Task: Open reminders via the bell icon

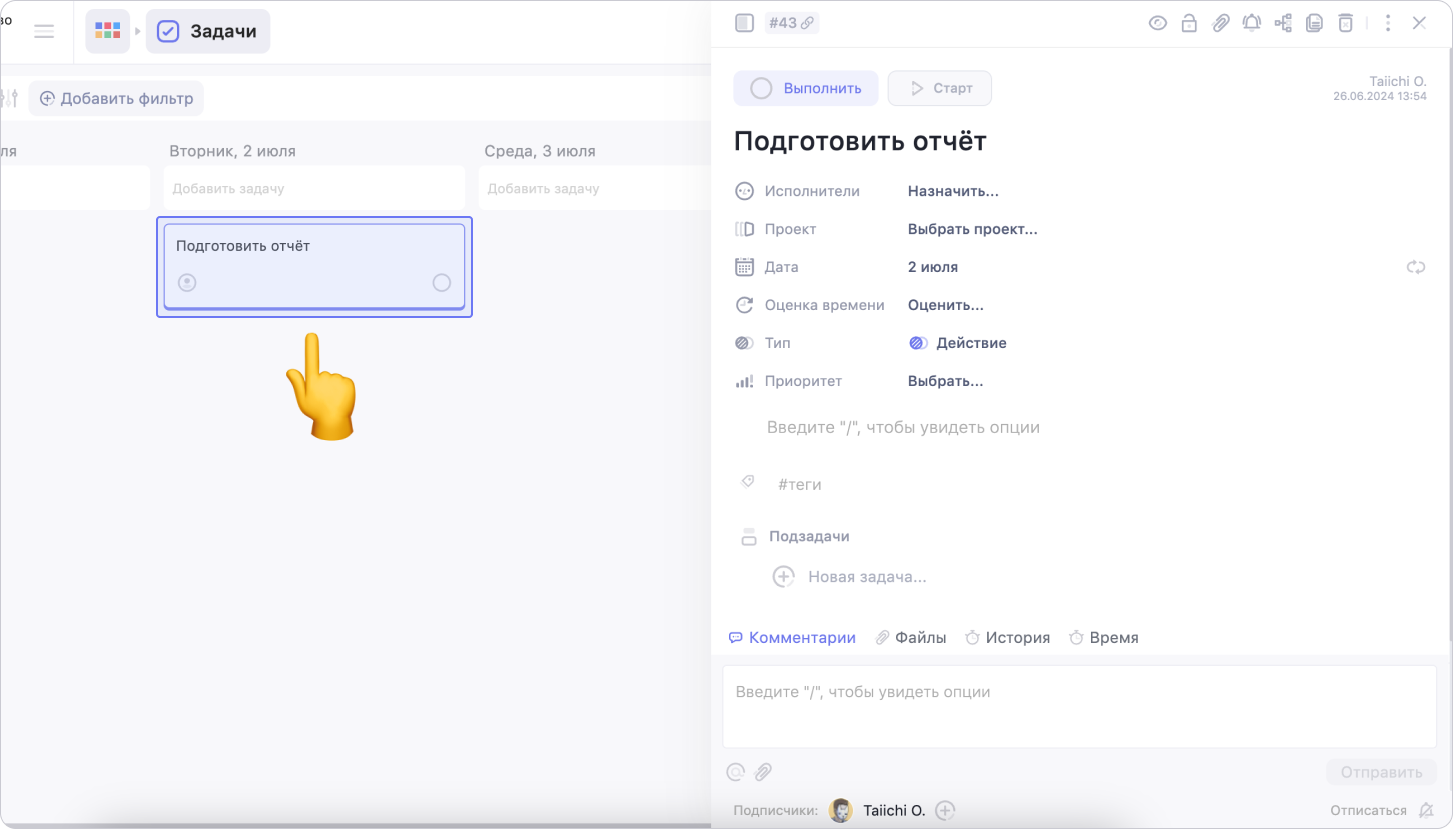Action: [x=1251, y=23]
